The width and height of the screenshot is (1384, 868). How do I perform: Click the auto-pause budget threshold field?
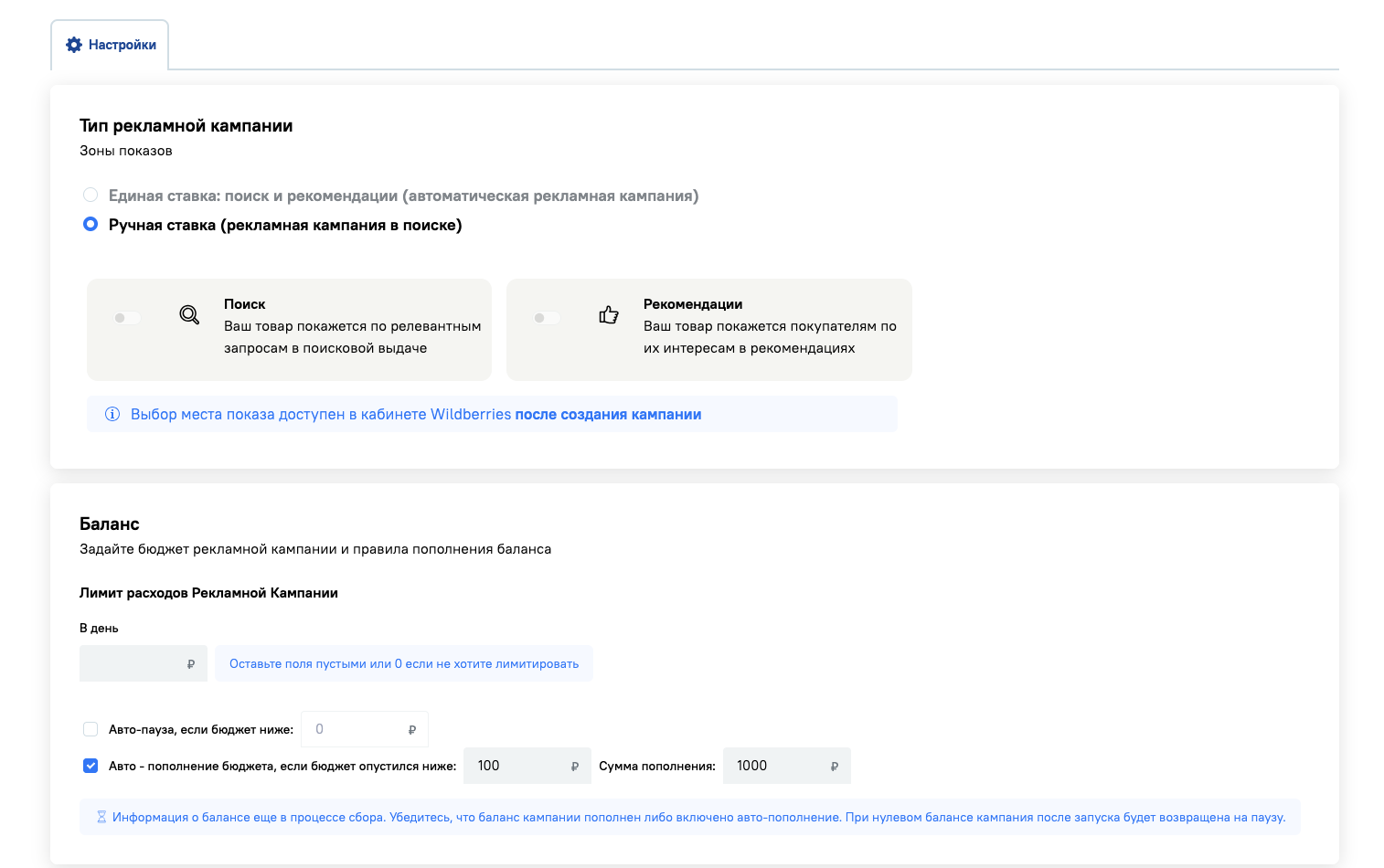click(357, 729)
